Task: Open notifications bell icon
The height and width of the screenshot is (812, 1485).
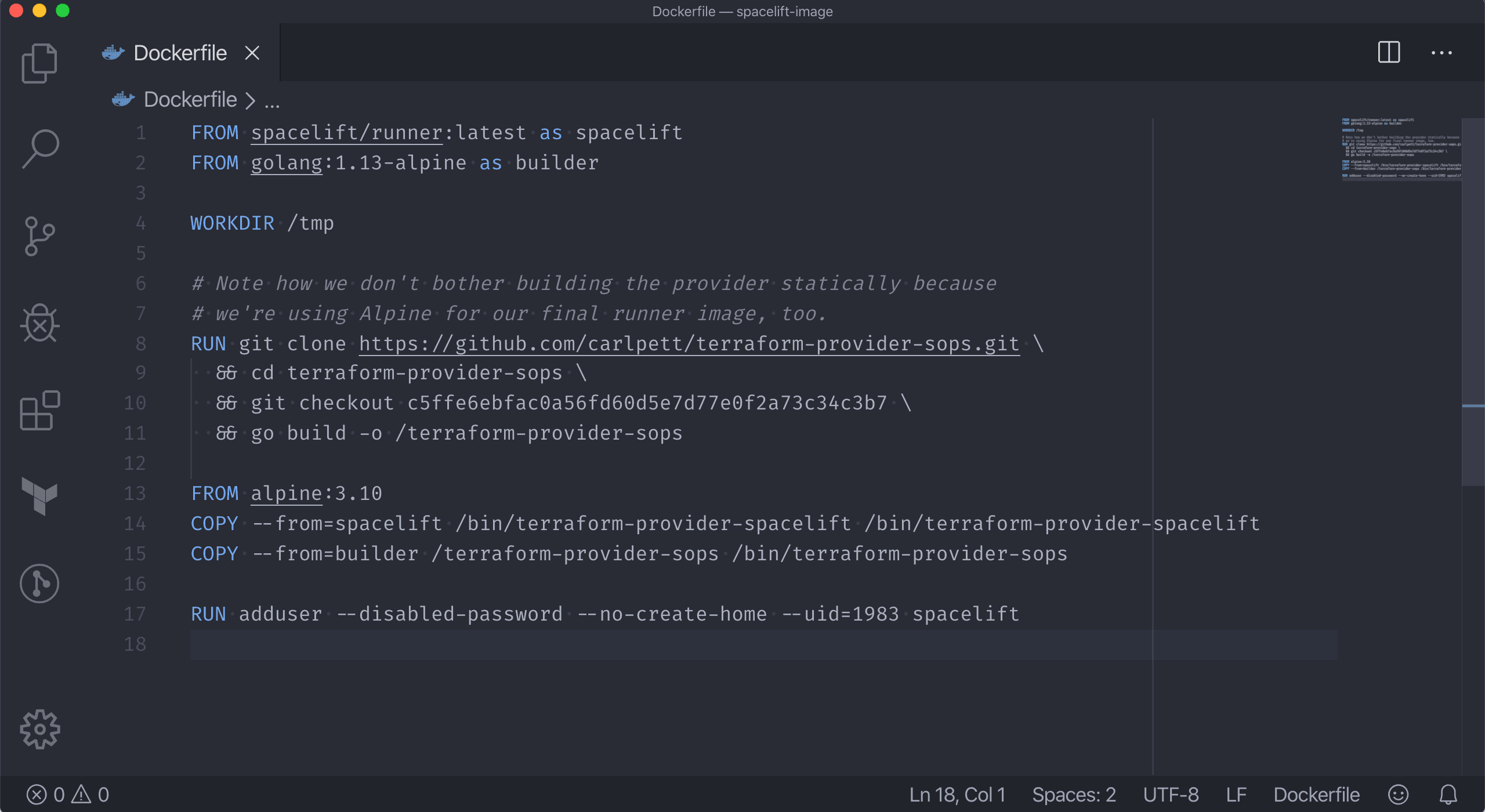Action: point(1448,795)
